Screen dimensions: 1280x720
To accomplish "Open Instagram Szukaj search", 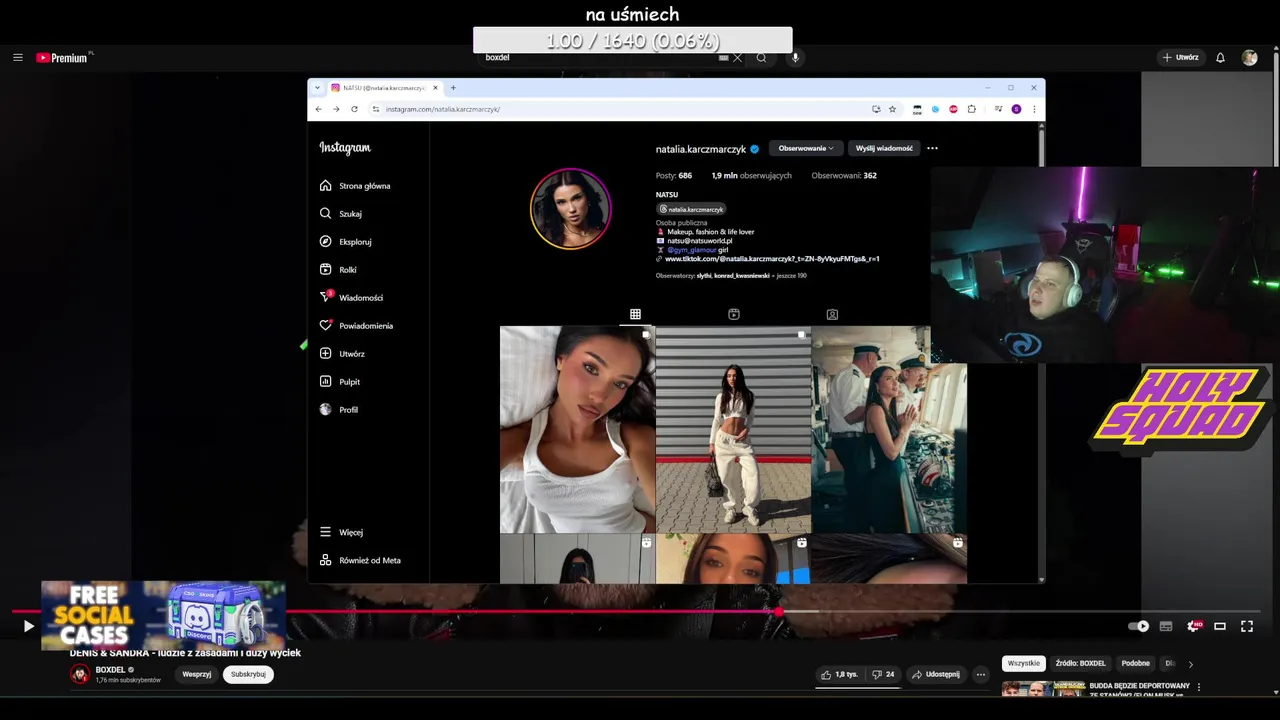I will click(x=341, y=214).
